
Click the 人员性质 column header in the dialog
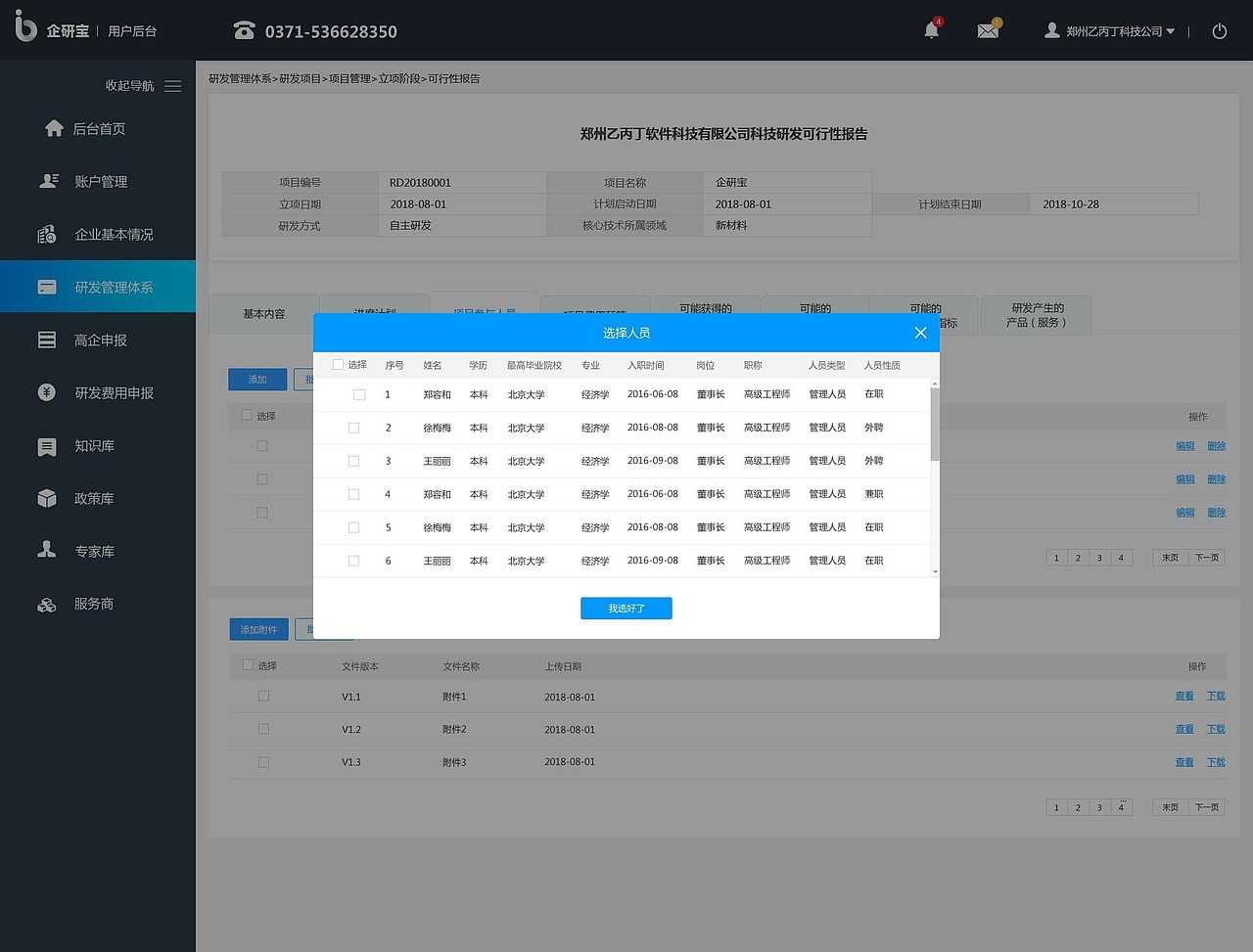tap(882, 366)
